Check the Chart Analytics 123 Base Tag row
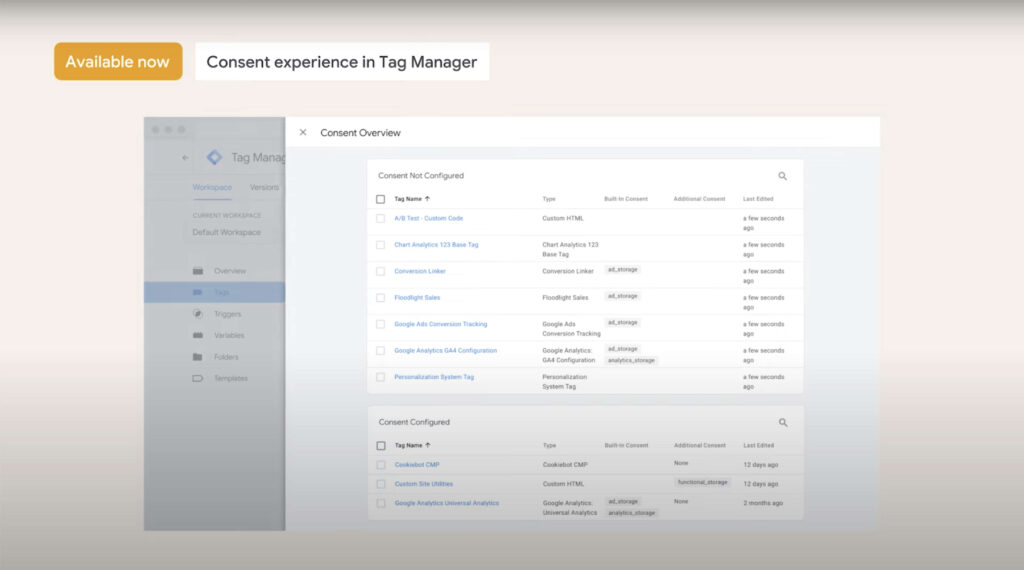Screen dimensions: 1024x570 coord(381,245)
